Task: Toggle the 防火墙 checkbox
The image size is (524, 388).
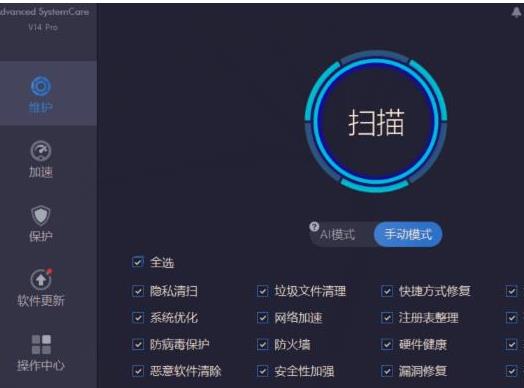Action: (x=262, y=344)
